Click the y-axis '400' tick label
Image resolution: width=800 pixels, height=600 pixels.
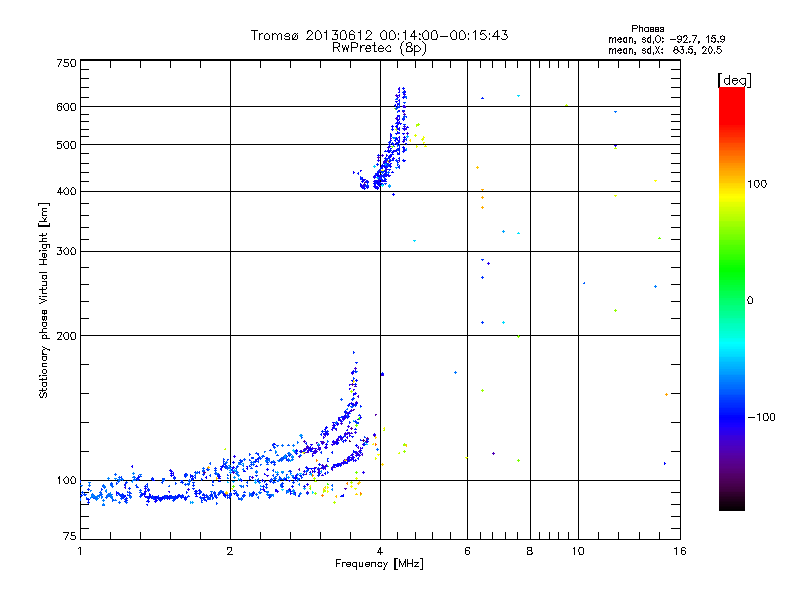point(66,192)
